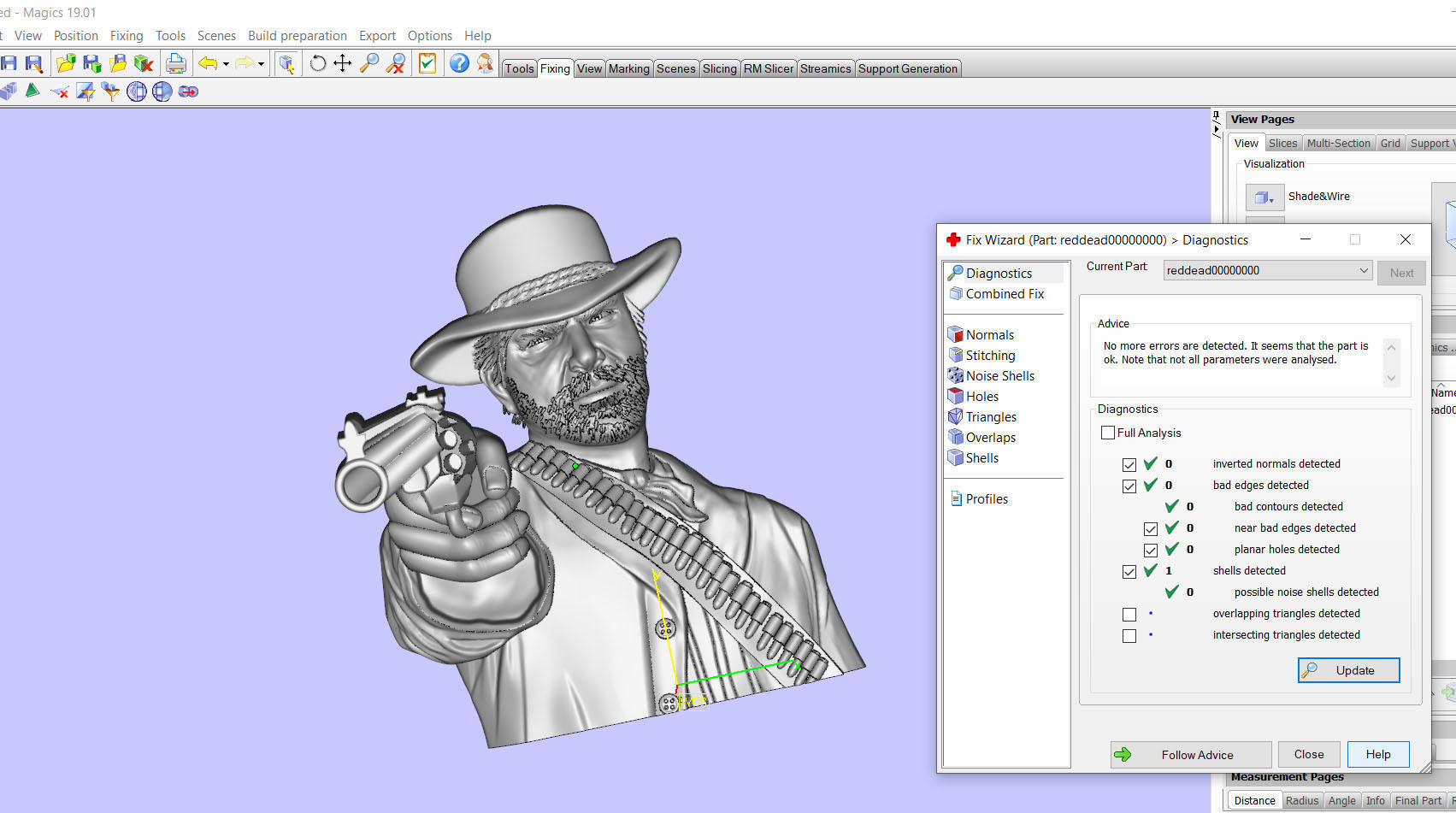Toggle the bad edges detected checkbox

pyautogui.click(x=1129, y=486)
